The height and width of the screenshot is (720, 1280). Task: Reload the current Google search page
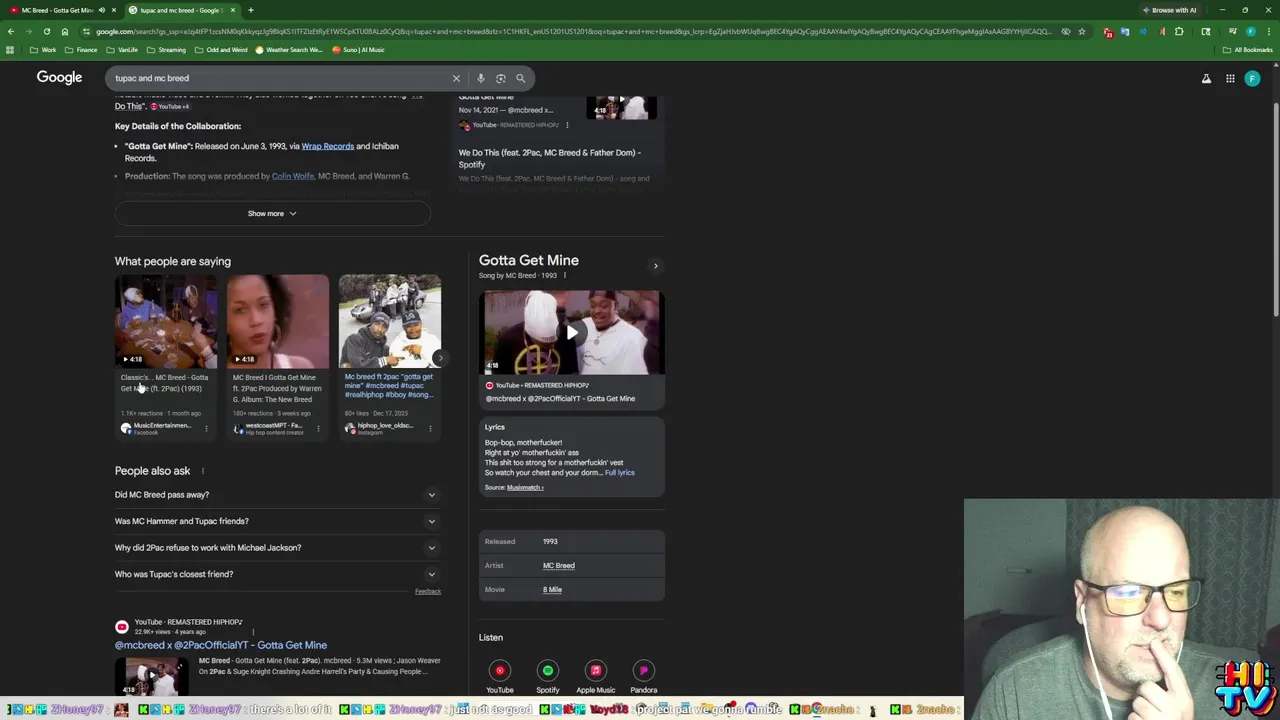tap(46, 31)
